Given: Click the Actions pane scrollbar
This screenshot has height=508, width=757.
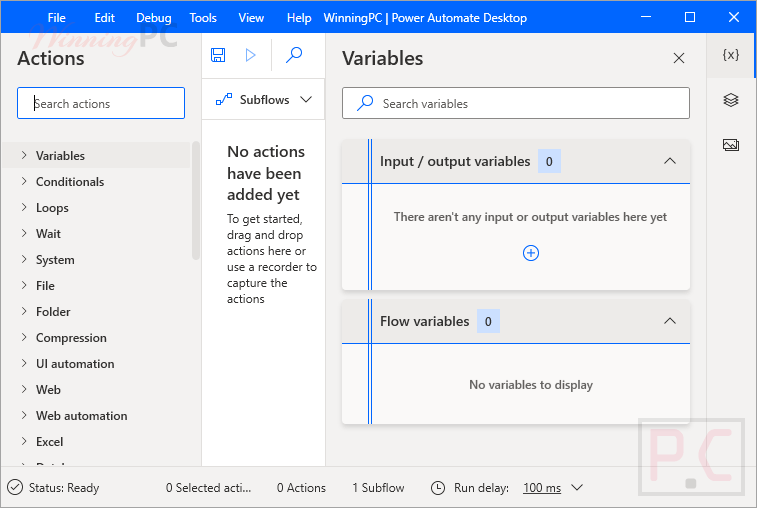Looking at the screenshot, I should point(196,200).
